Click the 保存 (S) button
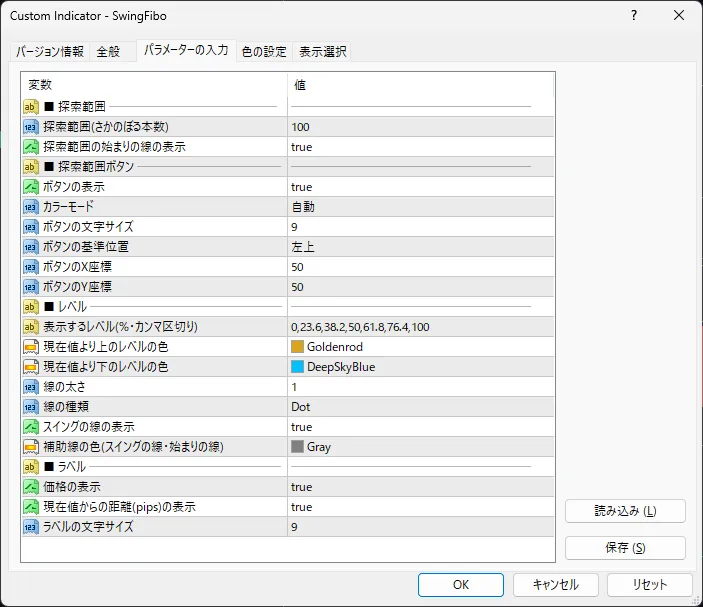 click(x=625, y=547)
